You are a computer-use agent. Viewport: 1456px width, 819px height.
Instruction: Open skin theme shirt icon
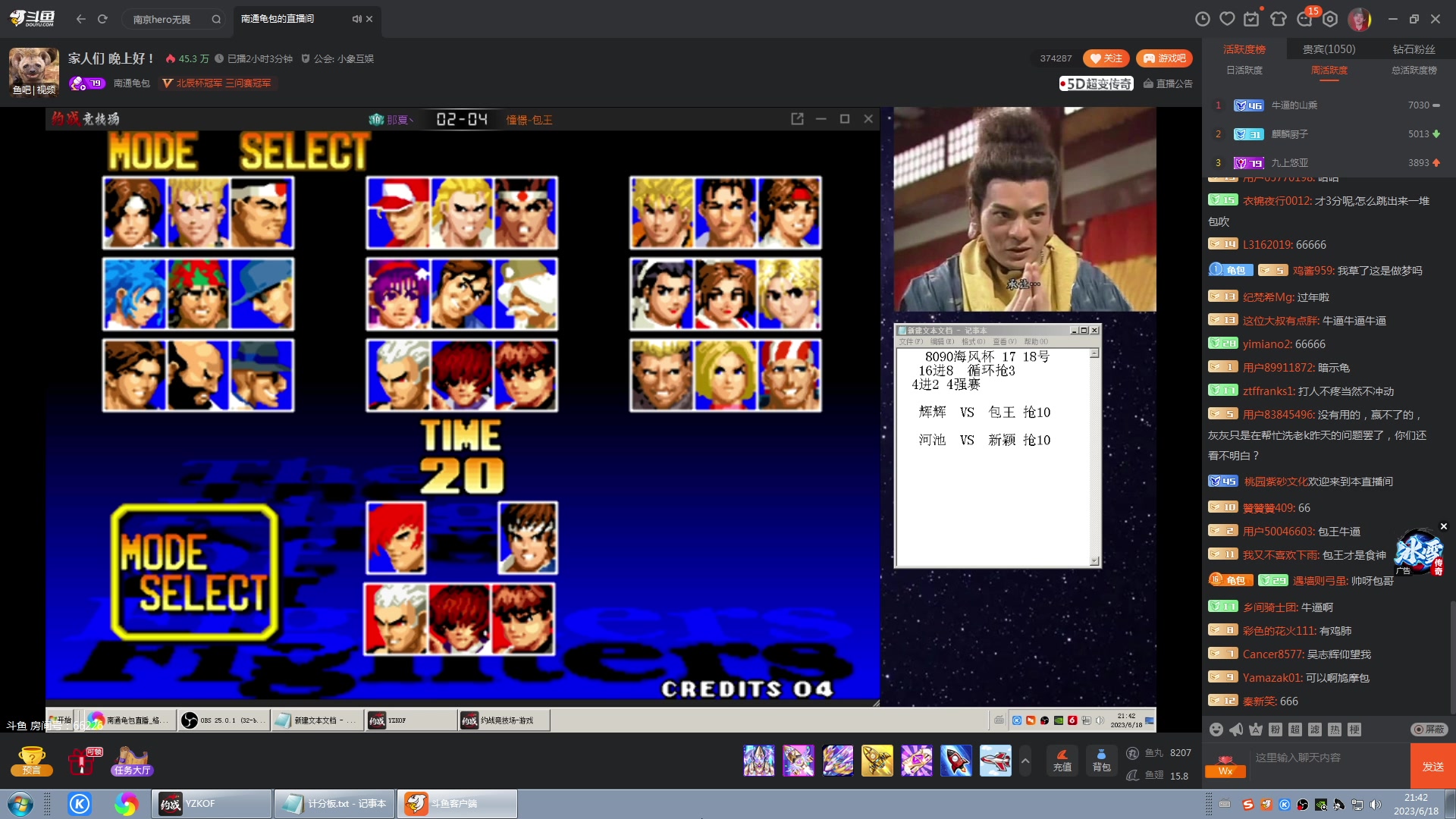(1279, 19)
